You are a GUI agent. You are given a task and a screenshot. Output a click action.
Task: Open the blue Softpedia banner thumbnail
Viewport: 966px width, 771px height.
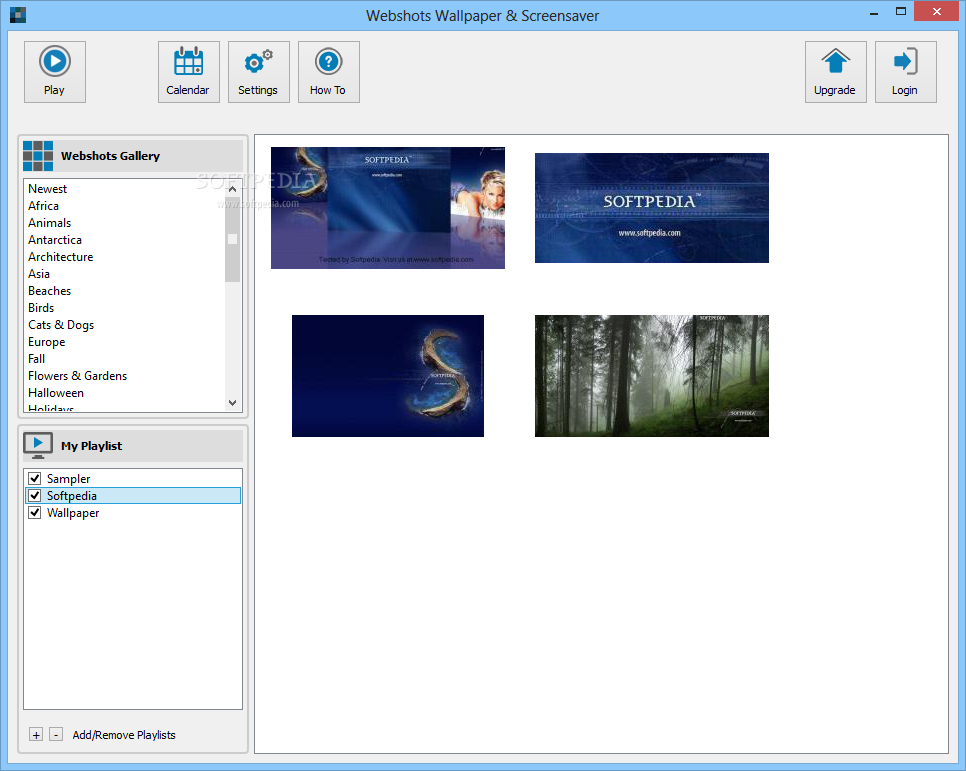coord(651,208)
